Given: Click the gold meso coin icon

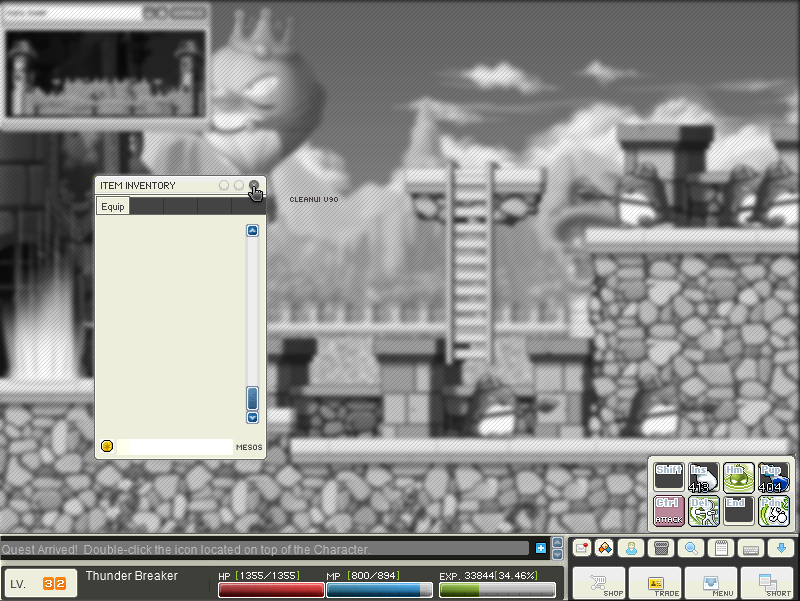Looking at the screenshot, I should tap(107, 446).
